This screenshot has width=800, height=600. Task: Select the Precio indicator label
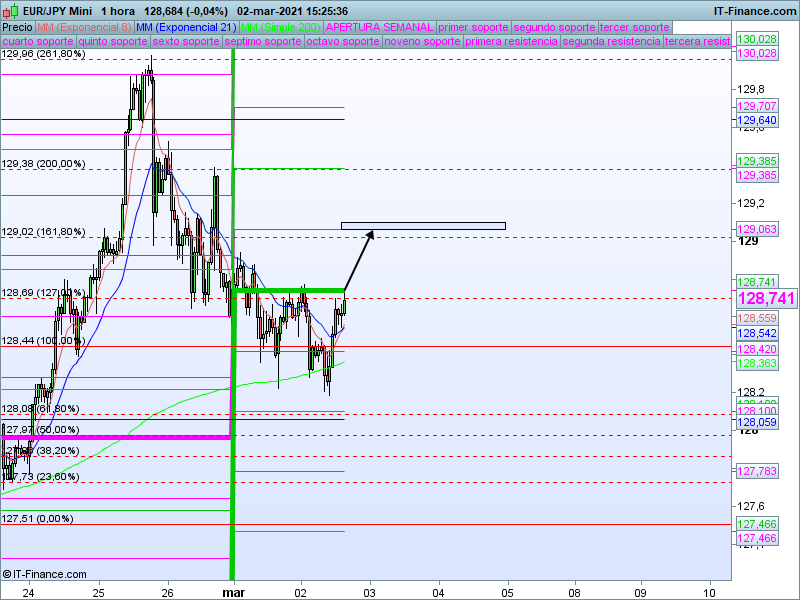pyautogui.click(x=17, y=28)
